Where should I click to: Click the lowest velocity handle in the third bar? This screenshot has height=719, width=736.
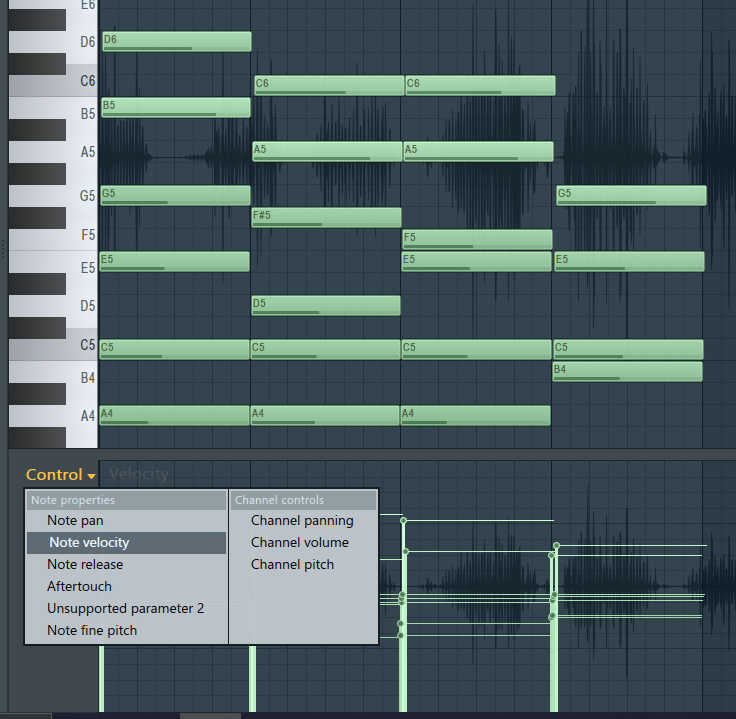click(x=400, y=635)
